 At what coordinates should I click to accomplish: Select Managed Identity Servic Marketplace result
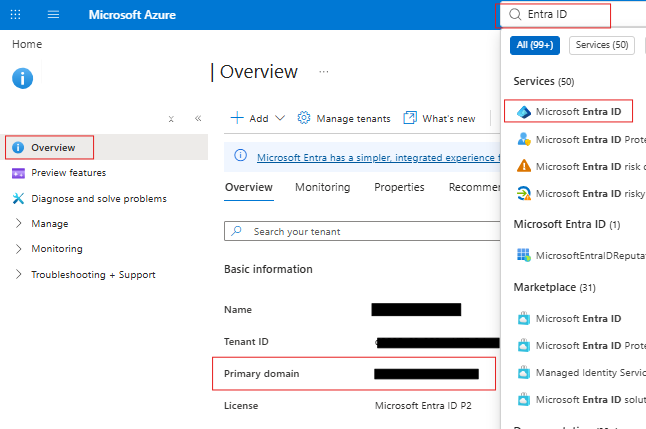click(590, 373)
